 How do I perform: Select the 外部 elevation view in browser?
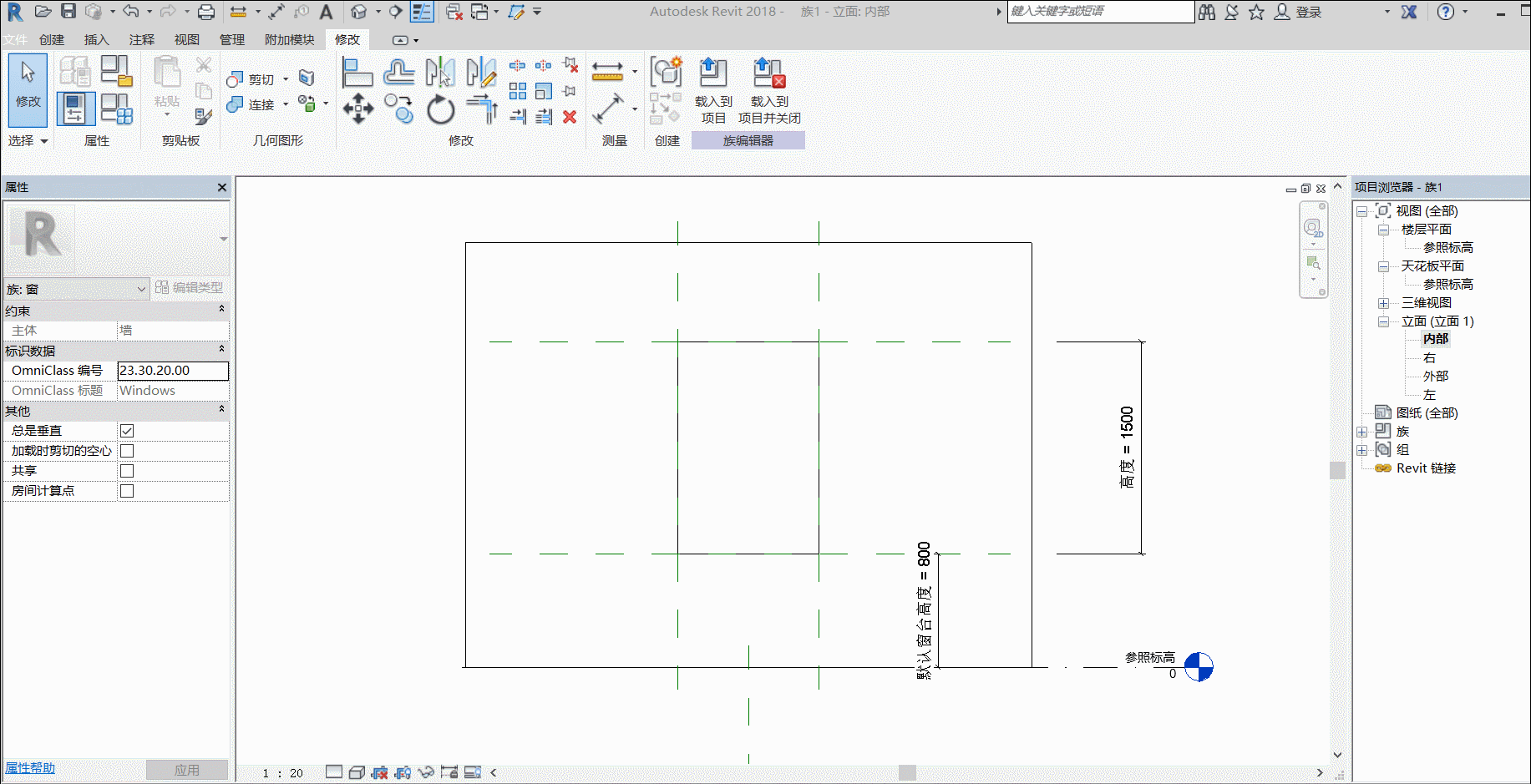click(1436, 377)
